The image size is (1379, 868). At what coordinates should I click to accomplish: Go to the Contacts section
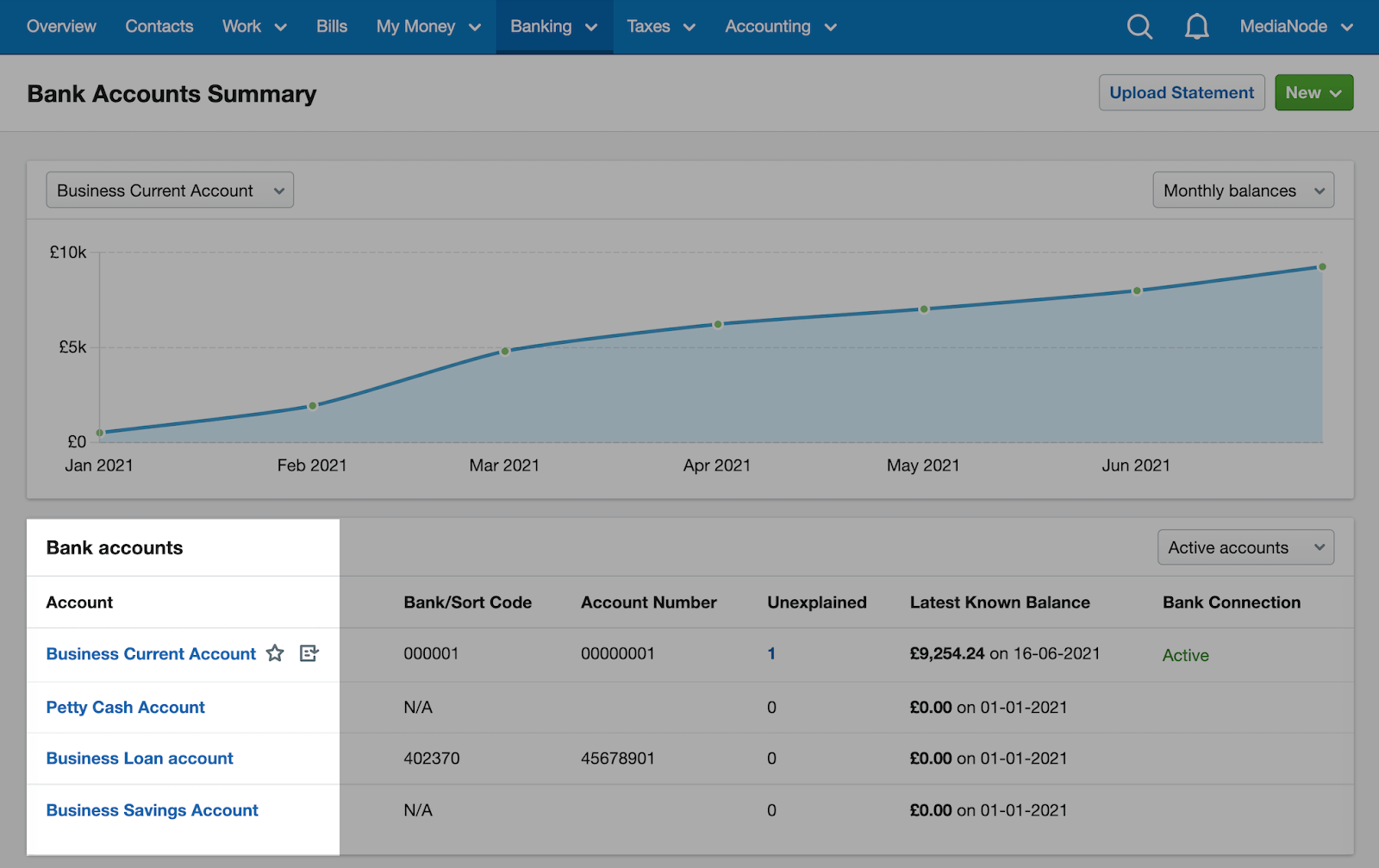click(x=159, y=27)
